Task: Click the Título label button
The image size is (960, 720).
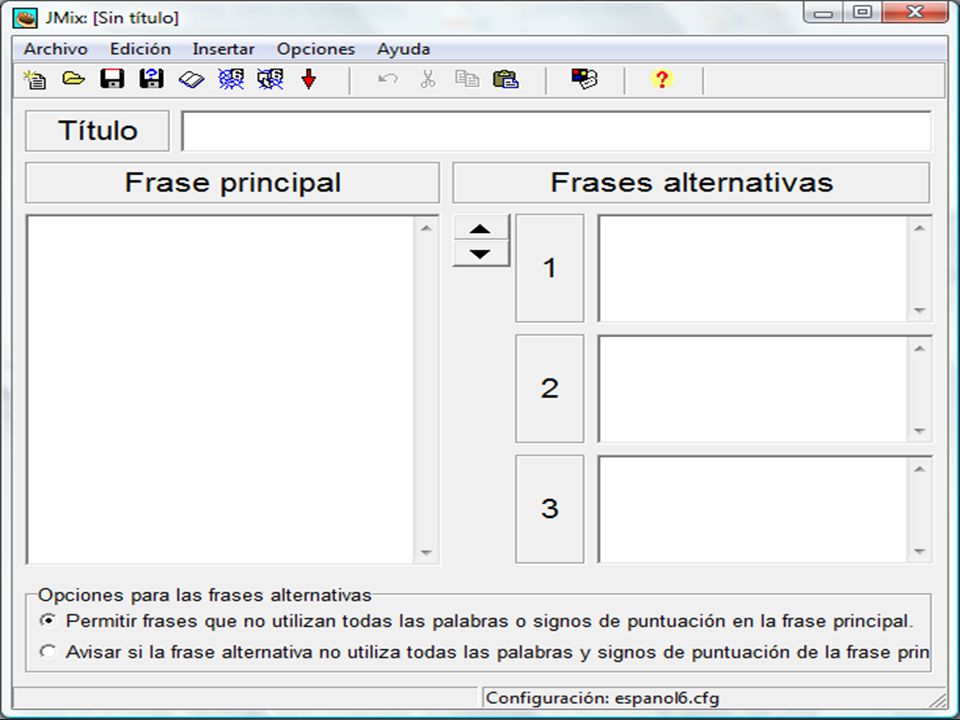Action: point(97,130)
